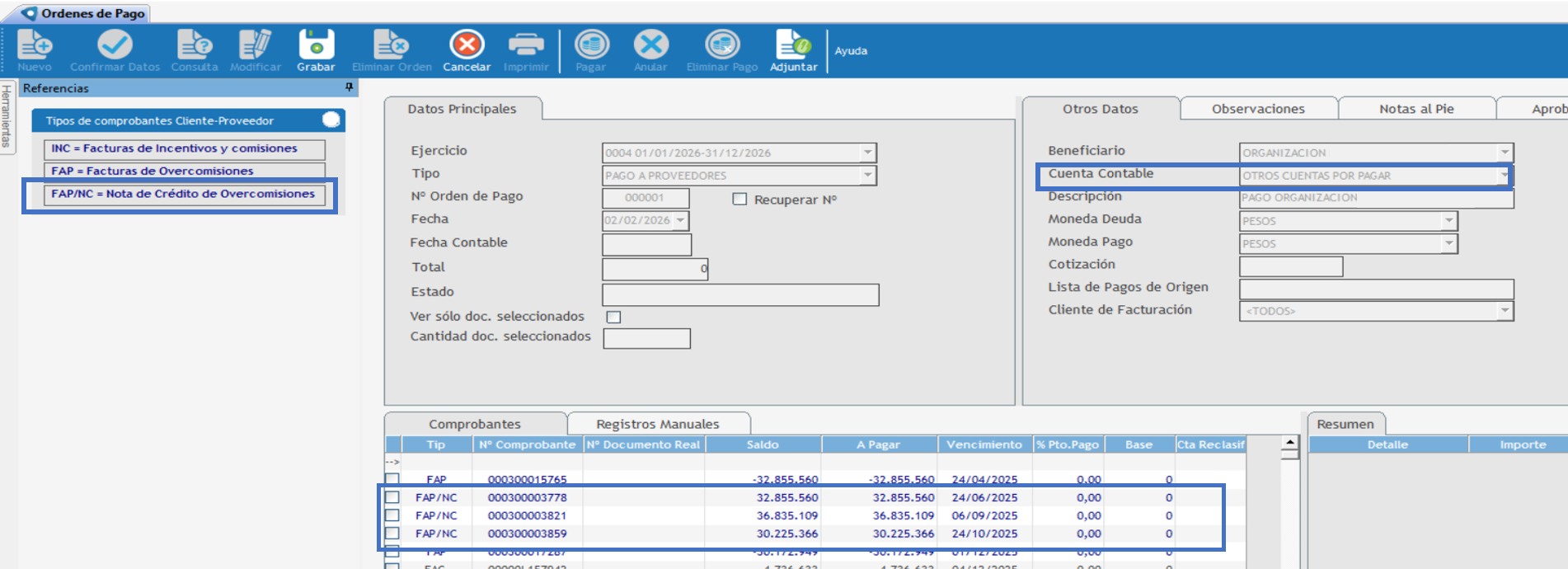Click the Grabar save icon
Screen dimensions: 1568x569
coord(316,45)
